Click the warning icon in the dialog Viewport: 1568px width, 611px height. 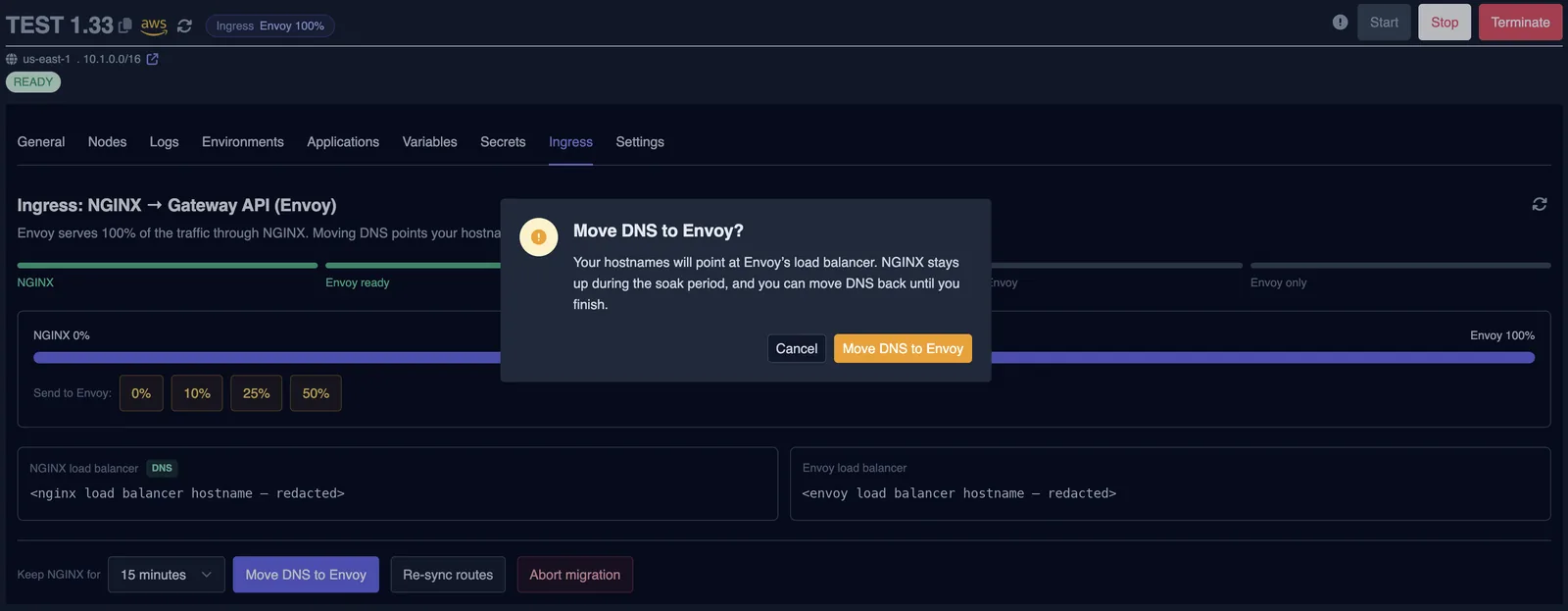[x=538, y=236]
